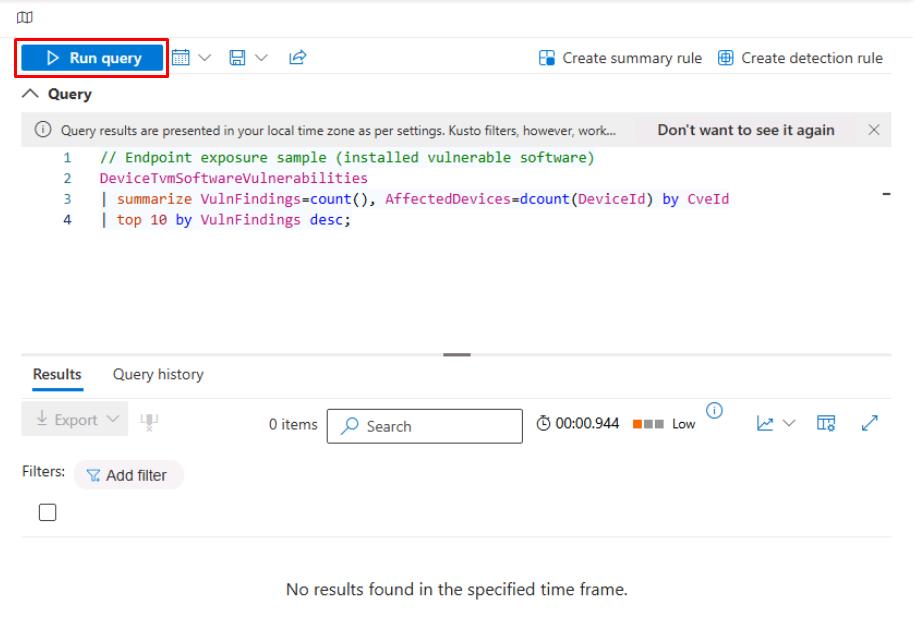
Task: Click the share link icon
Action: [297, 58]
